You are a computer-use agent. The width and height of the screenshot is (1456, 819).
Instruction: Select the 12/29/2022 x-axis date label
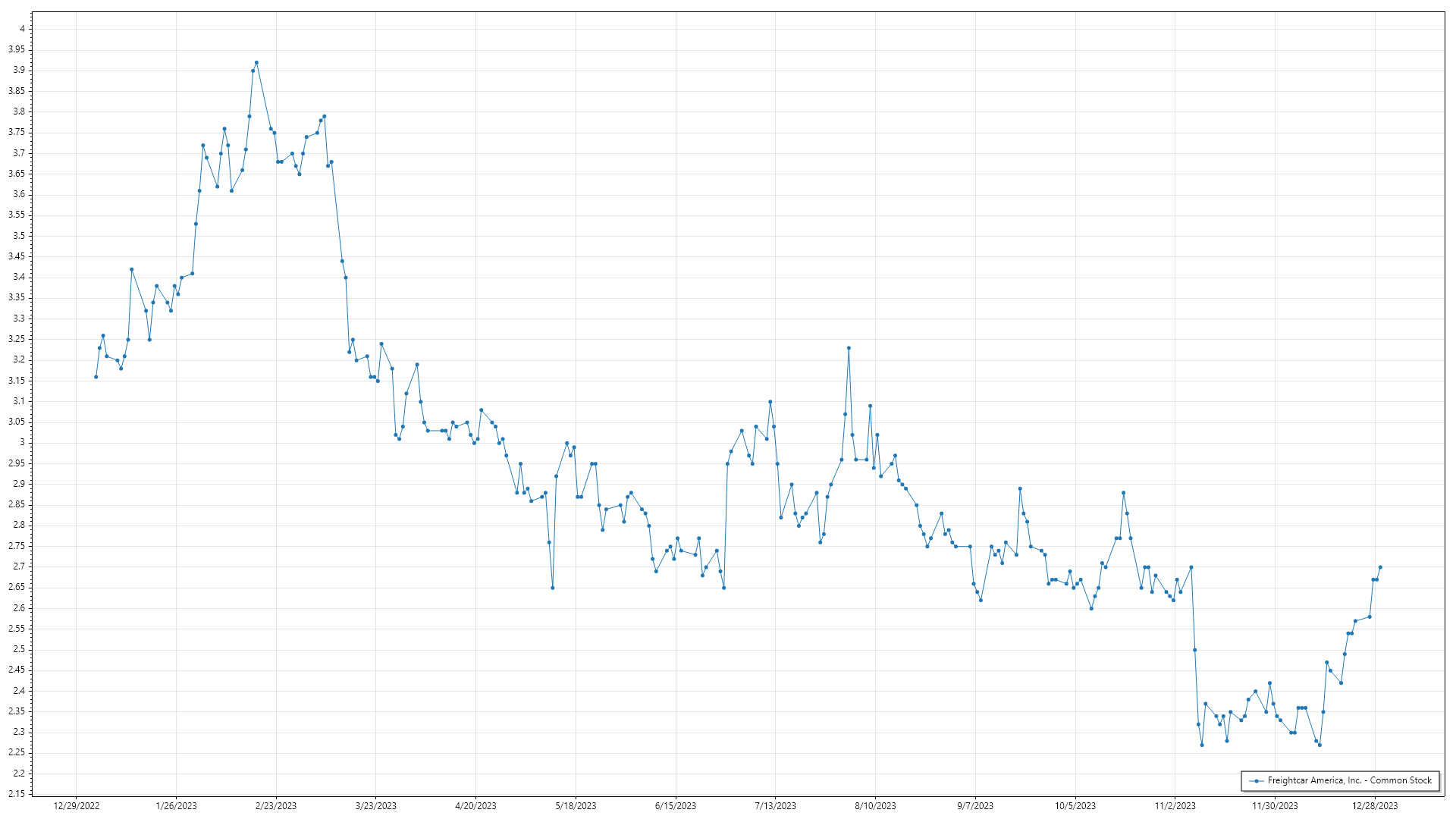pos(76,806)
